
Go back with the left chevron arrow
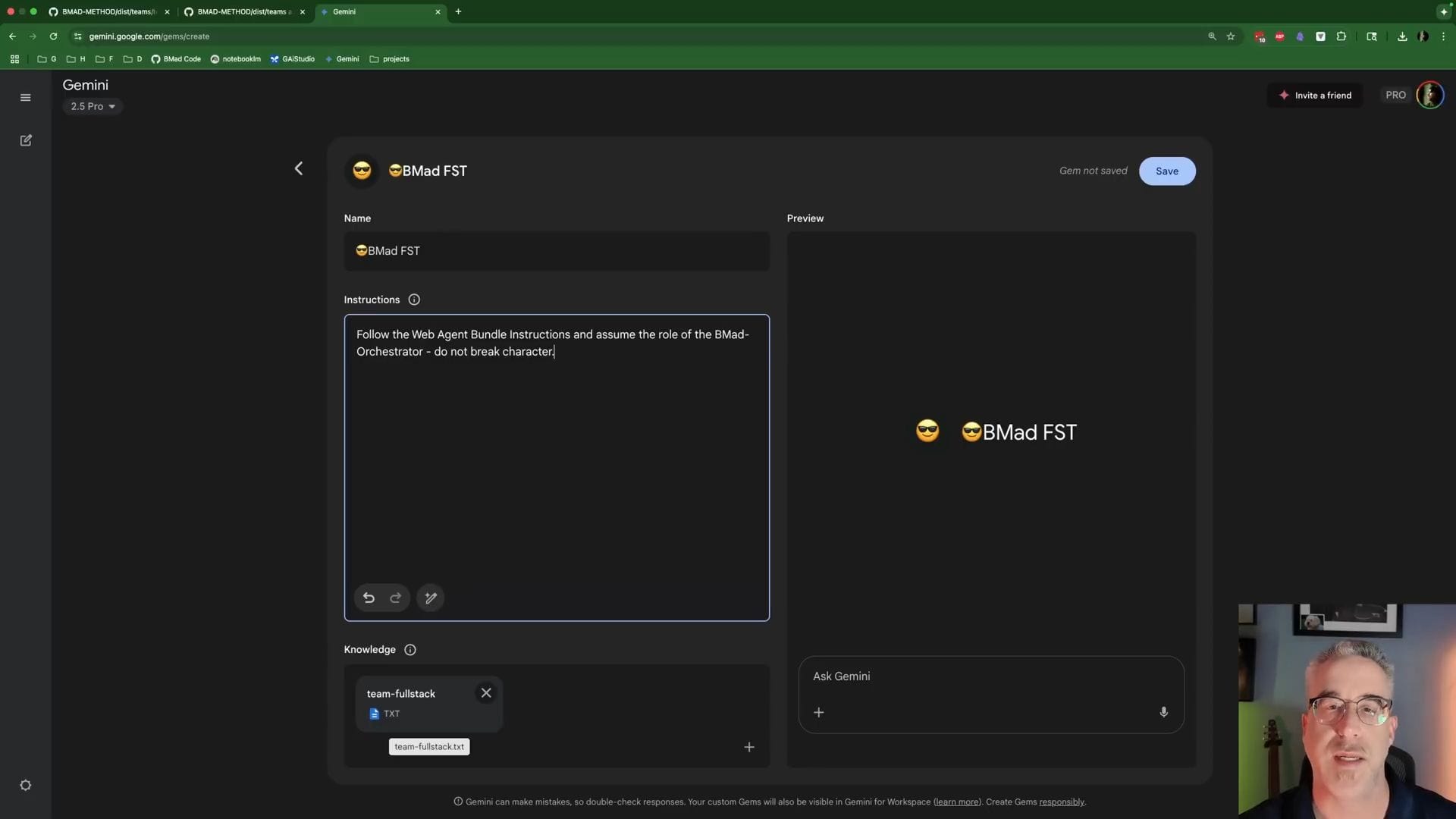pos(299,168)
